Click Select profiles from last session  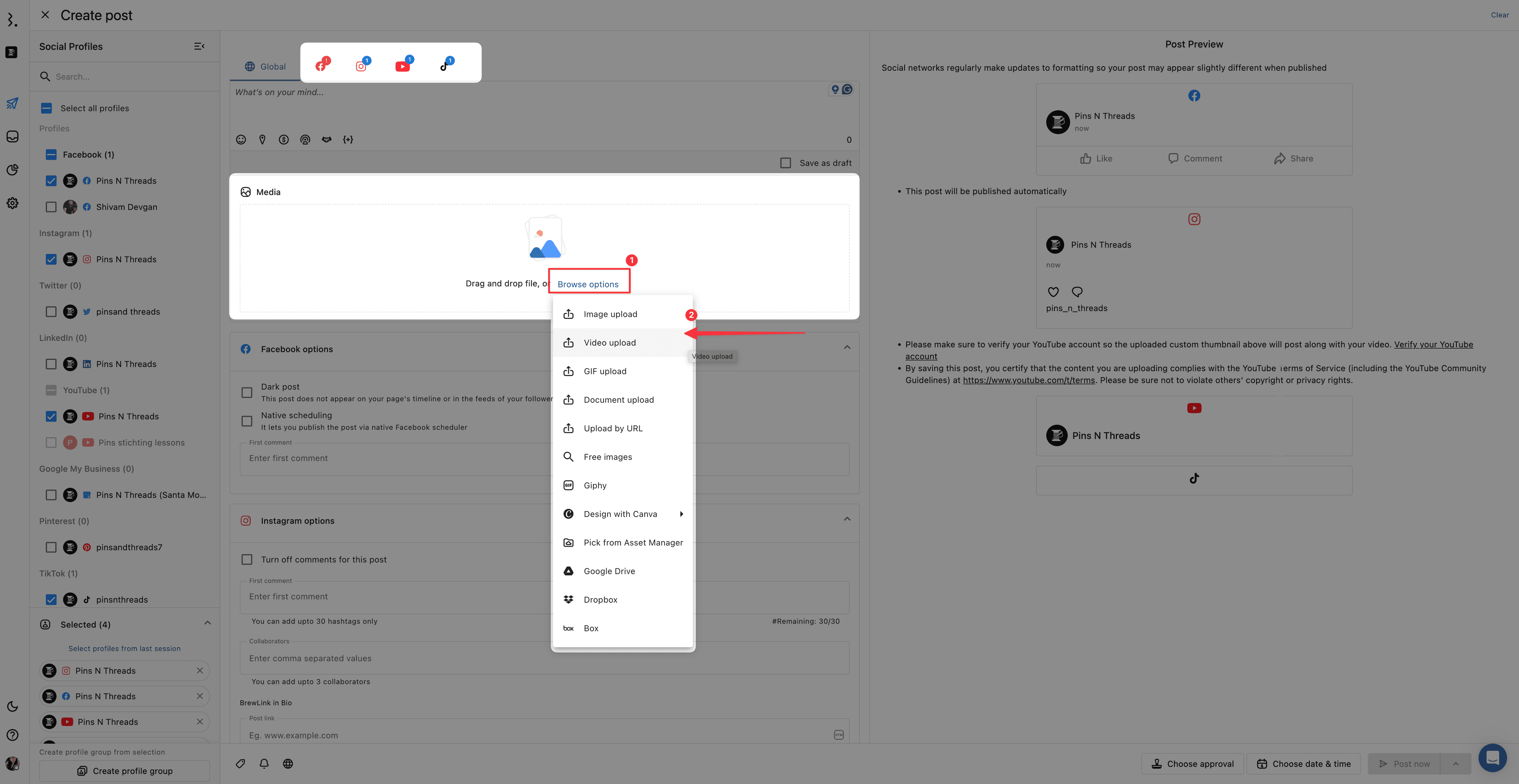(125, 648)
